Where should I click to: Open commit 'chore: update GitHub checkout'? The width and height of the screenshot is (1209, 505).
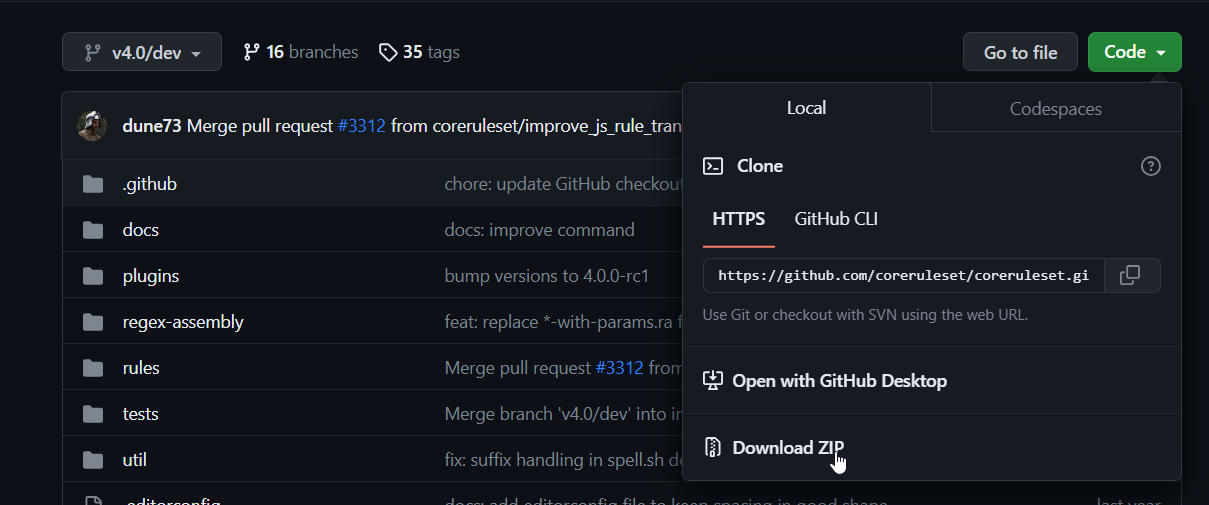click(563, 184)
